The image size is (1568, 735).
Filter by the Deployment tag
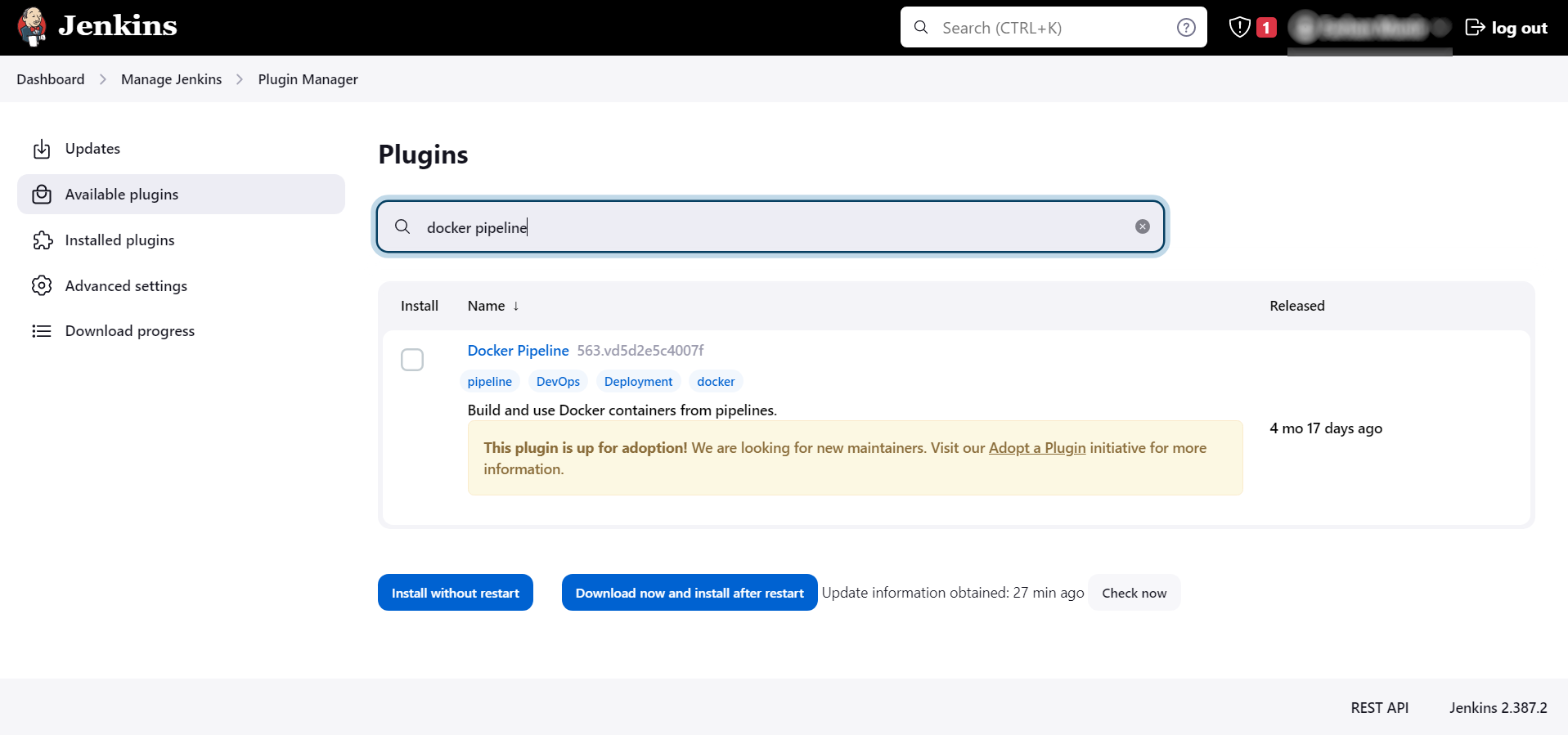[x=639, y=382]
